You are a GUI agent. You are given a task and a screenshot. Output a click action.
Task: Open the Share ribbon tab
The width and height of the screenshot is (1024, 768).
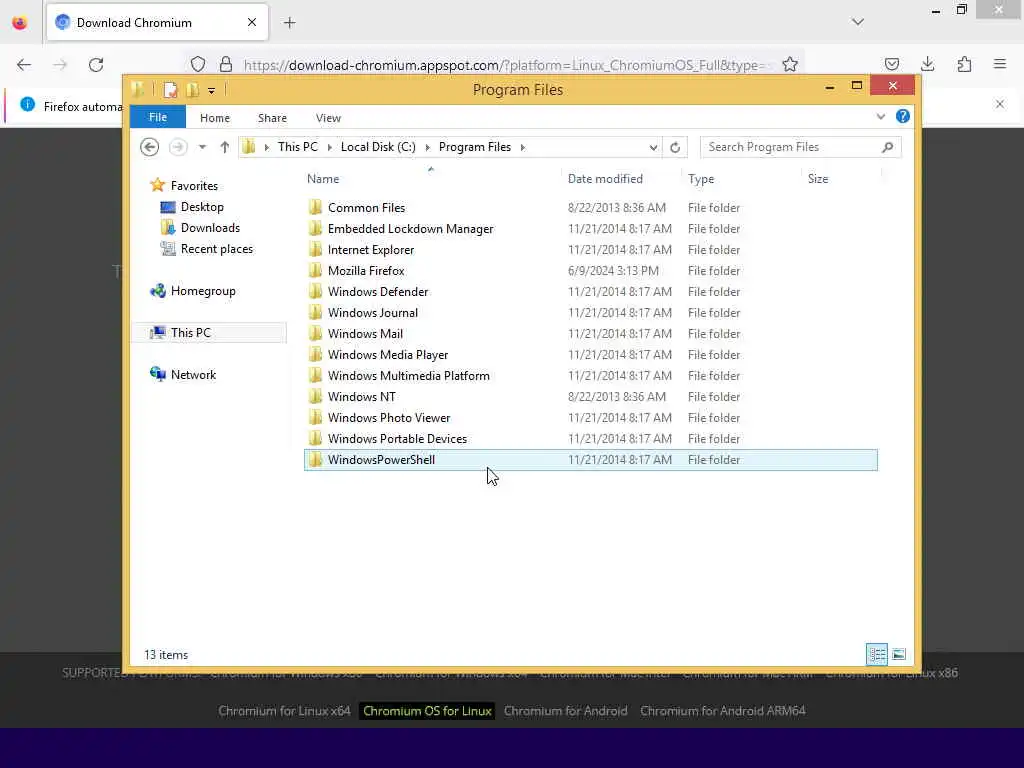coord(272,118)
